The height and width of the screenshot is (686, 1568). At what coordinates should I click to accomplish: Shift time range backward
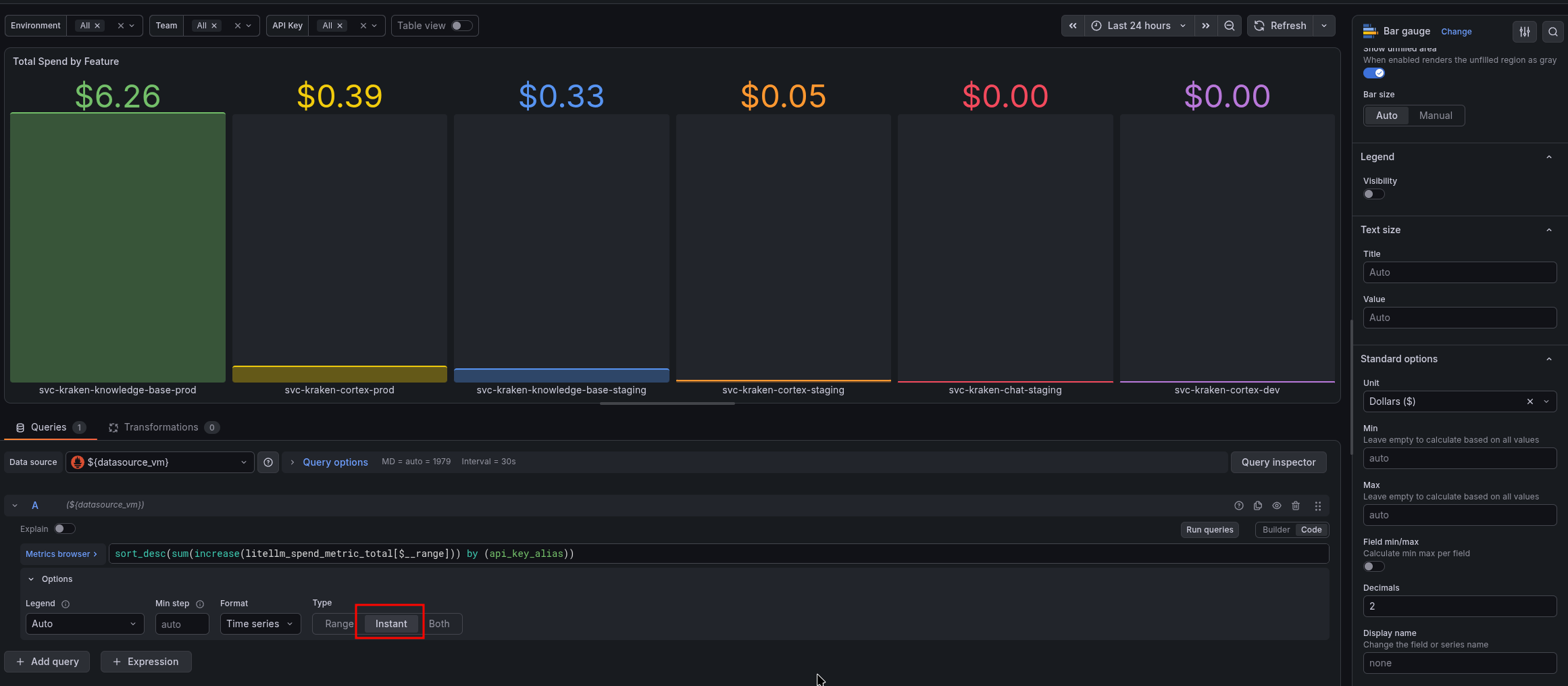[1073, 26]
